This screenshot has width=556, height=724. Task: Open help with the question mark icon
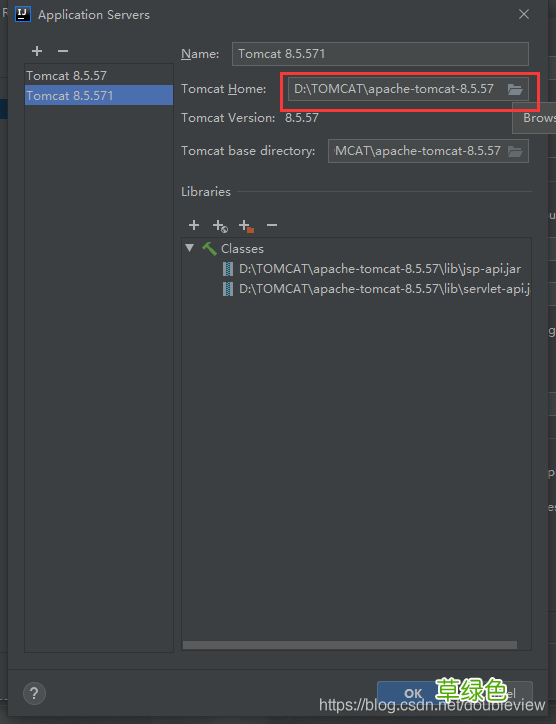34,693
